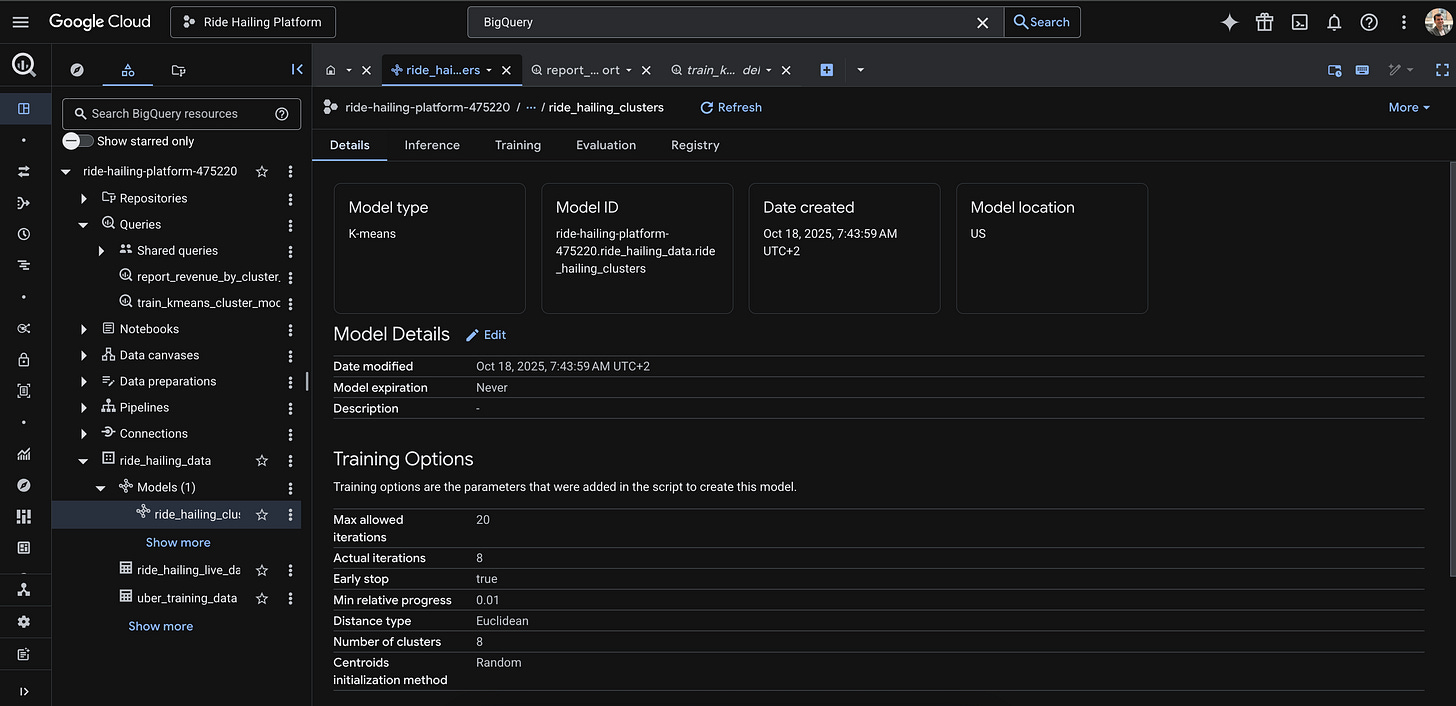
Task: Open the Help question mark icon
Action: pos(1369,21)
